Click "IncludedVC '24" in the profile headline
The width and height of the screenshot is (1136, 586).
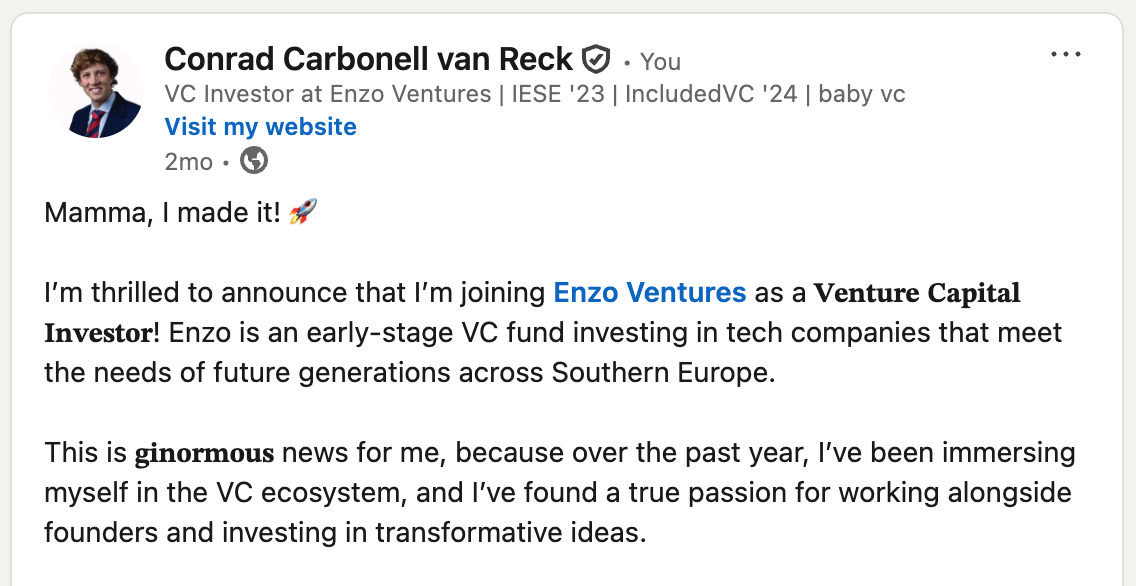point(711,94)
